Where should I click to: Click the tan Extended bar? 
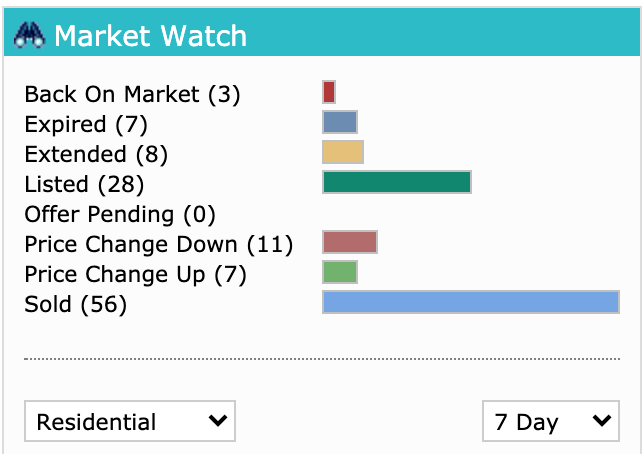(x=343, y=152)
